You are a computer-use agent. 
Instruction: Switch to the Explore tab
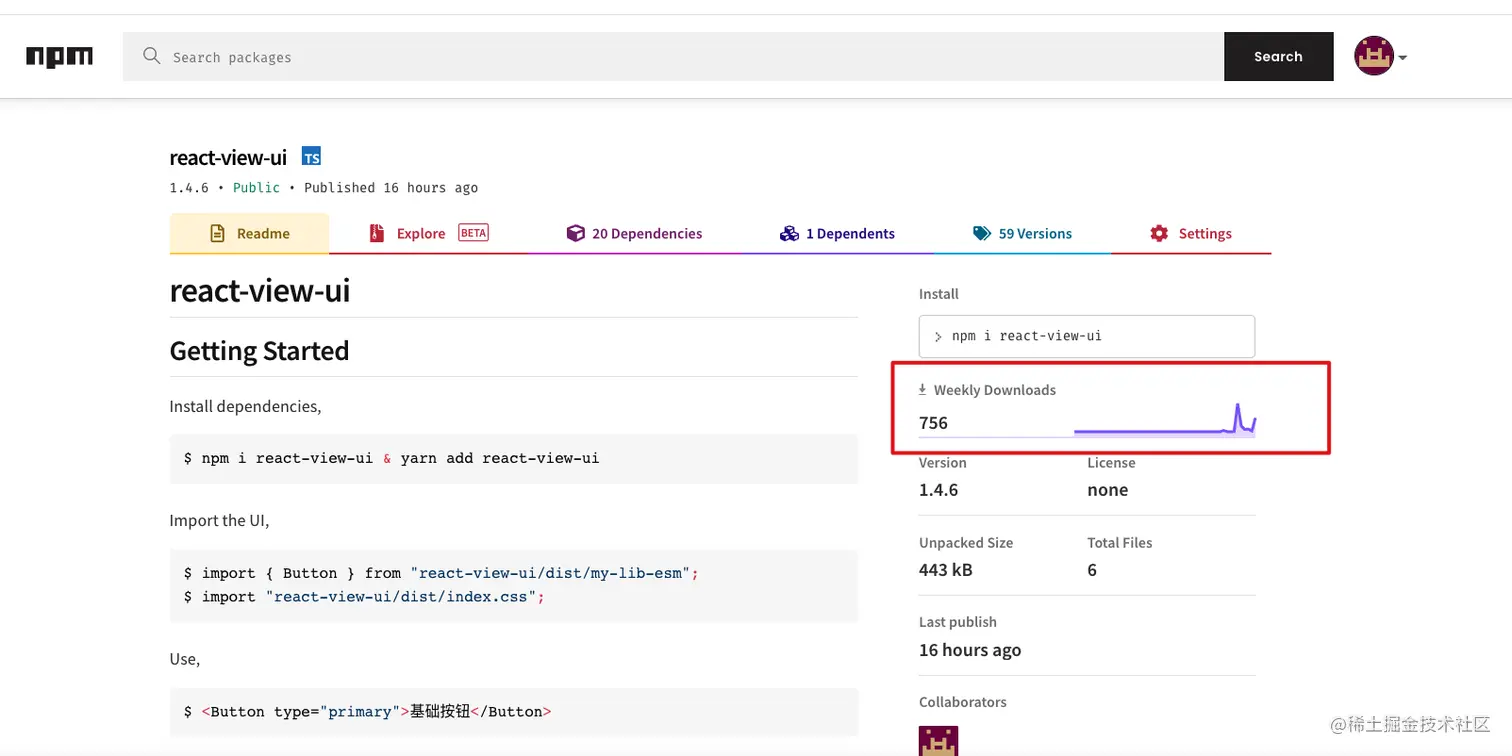tap(428, 233)
